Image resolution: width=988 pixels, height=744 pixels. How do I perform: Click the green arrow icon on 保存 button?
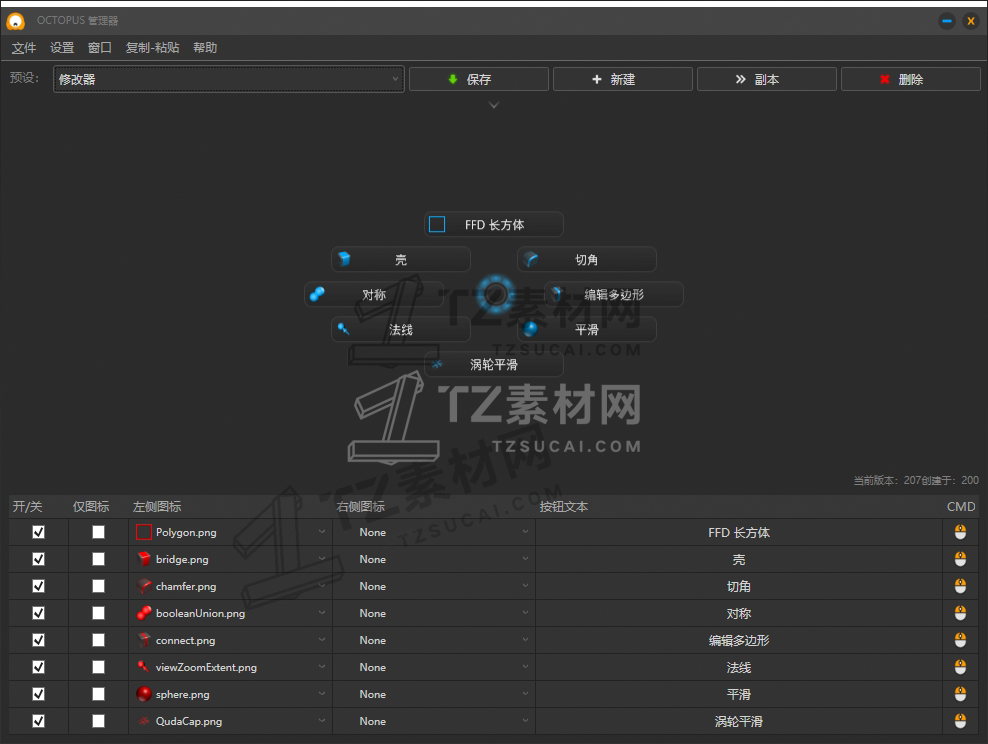452,79
